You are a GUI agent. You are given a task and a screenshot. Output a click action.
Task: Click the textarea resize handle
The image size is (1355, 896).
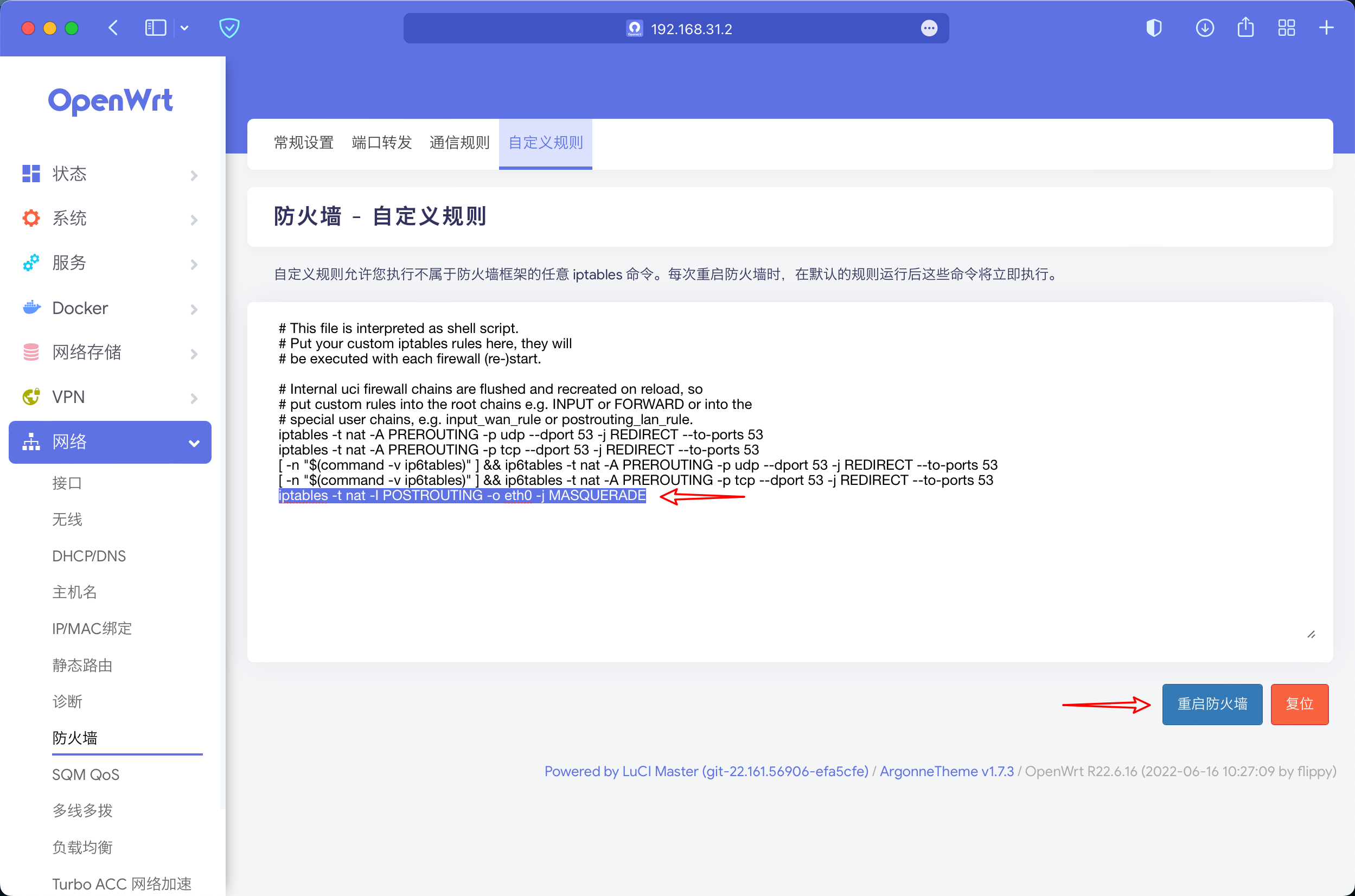pyautogui.click(x=1311, y=635)
